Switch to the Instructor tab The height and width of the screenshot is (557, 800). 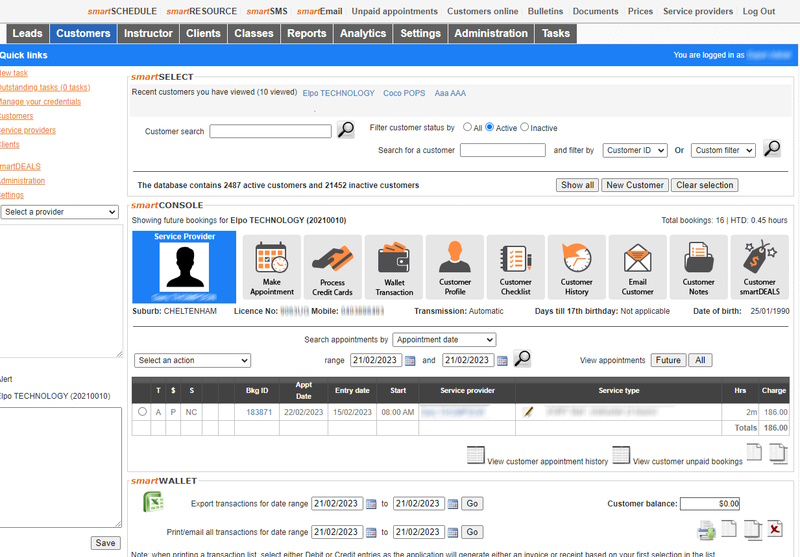(x=148, y=33)
